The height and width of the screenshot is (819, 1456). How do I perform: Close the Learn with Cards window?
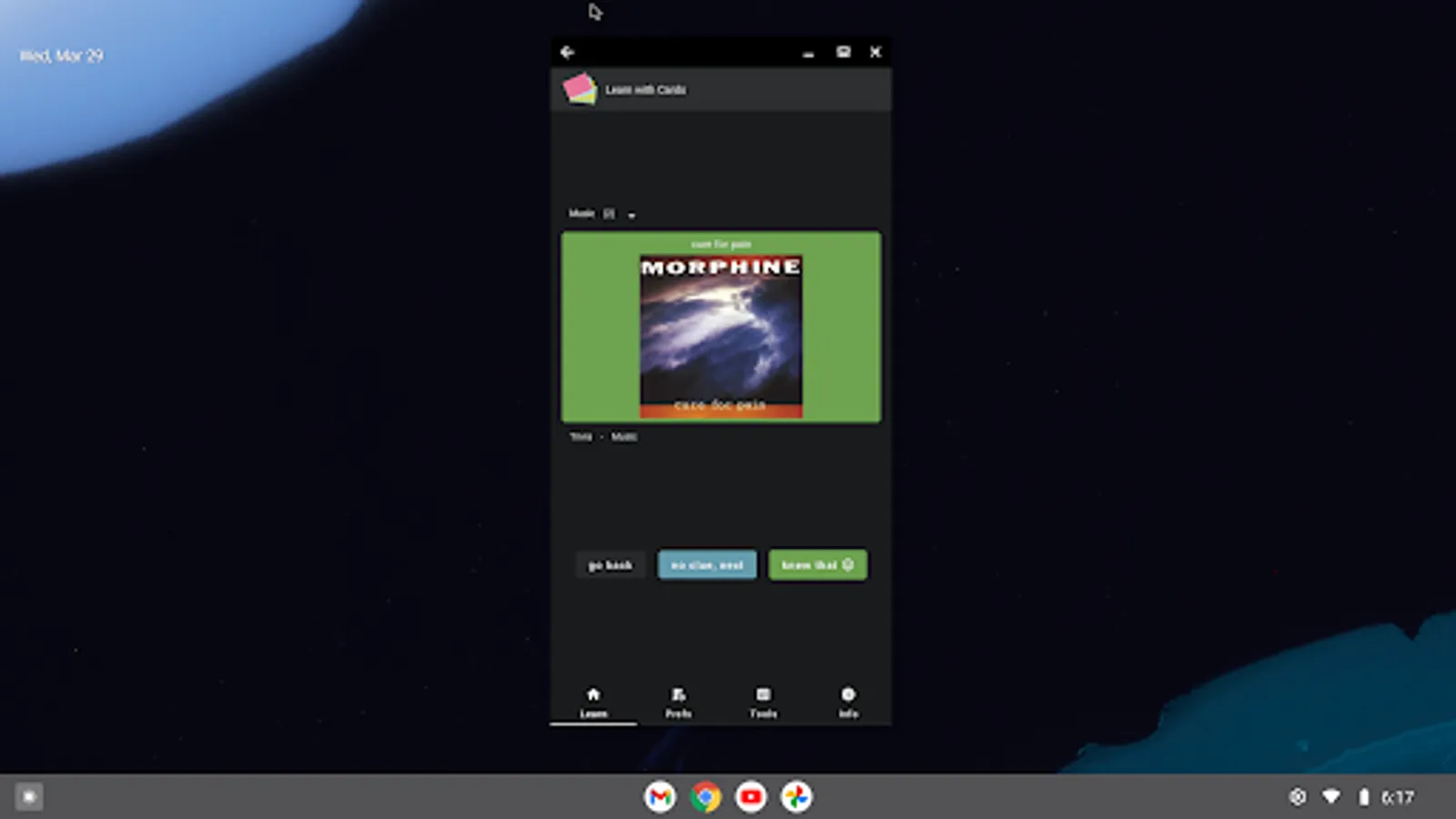point(875,53)
